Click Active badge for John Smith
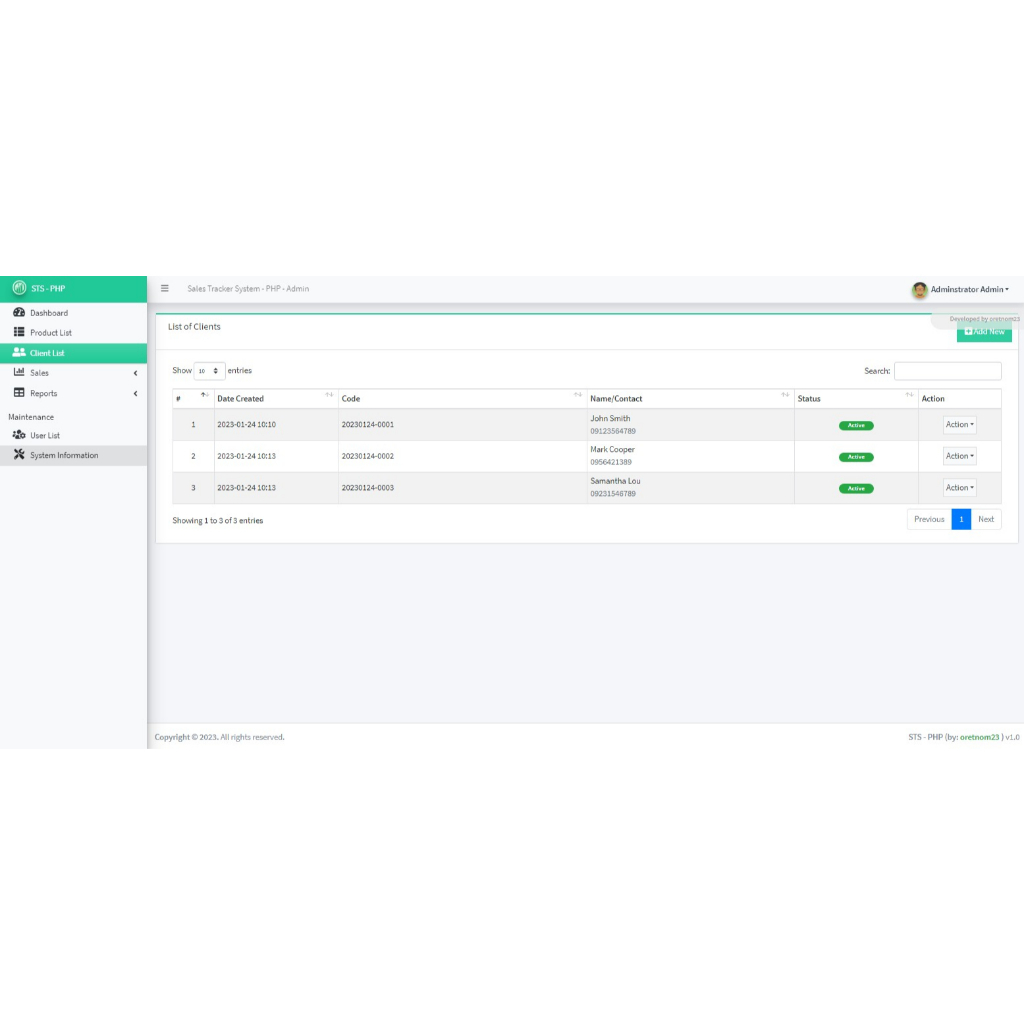 tap(856, 425)
